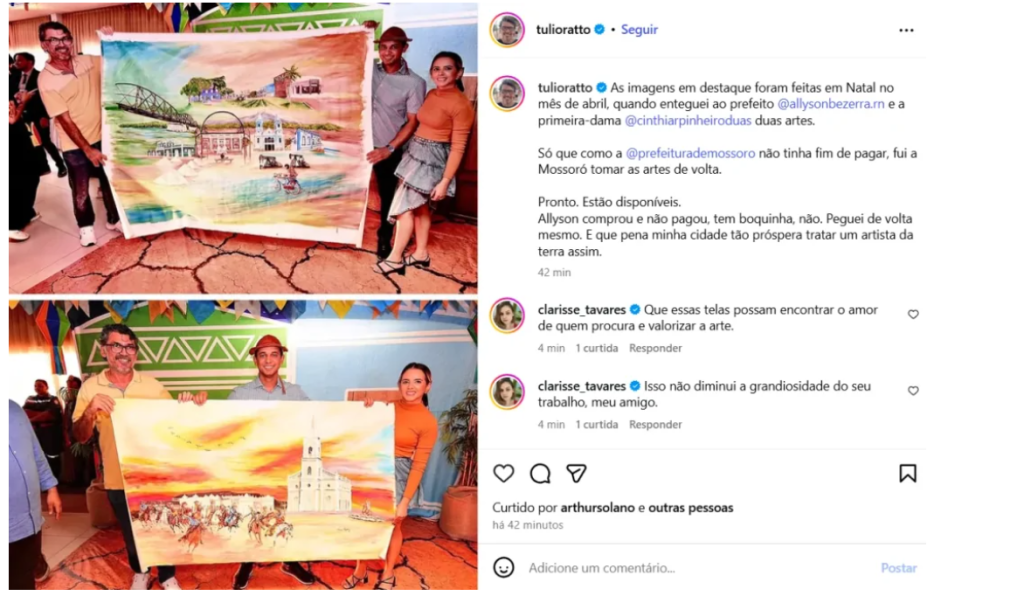The image size is (1024, 596).
Task: Click the top photo of the town painting
Action: click(243, 148)
